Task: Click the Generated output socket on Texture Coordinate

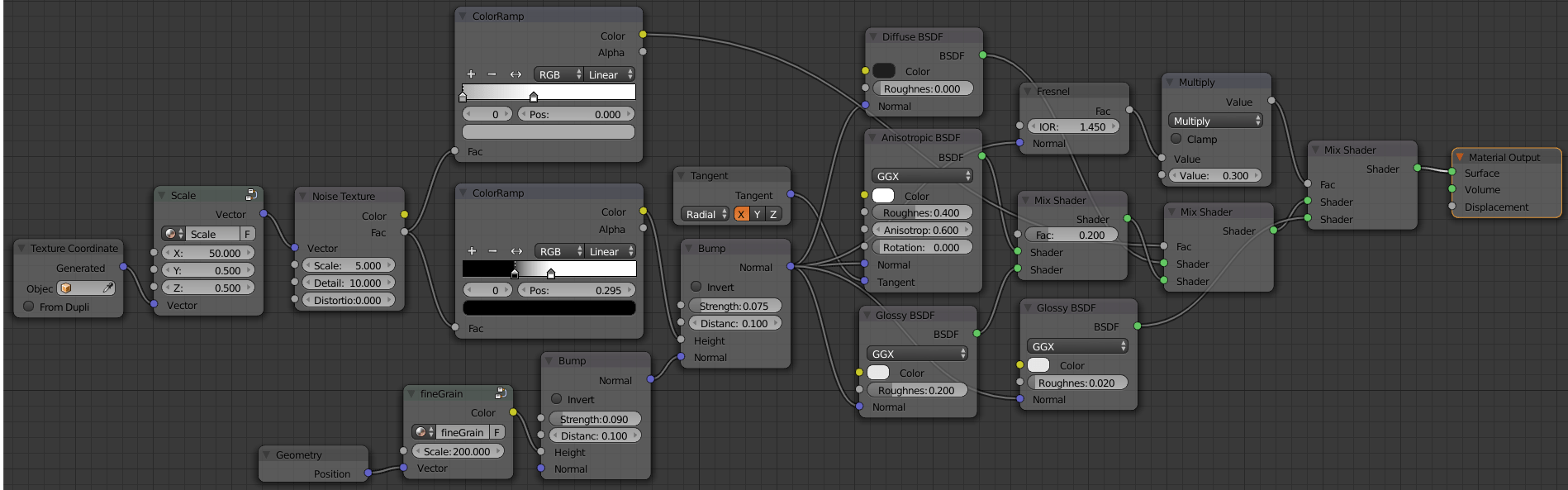Action: pos(123,267)
